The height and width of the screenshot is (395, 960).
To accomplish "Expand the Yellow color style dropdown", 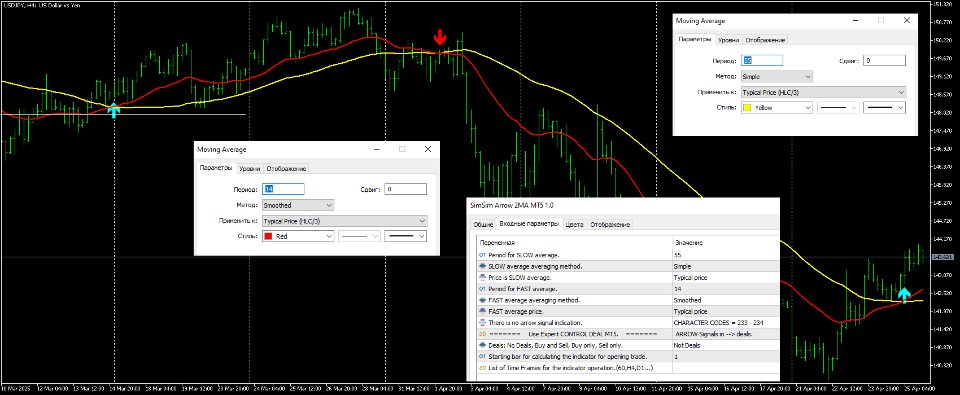I will tap(776, 107).
